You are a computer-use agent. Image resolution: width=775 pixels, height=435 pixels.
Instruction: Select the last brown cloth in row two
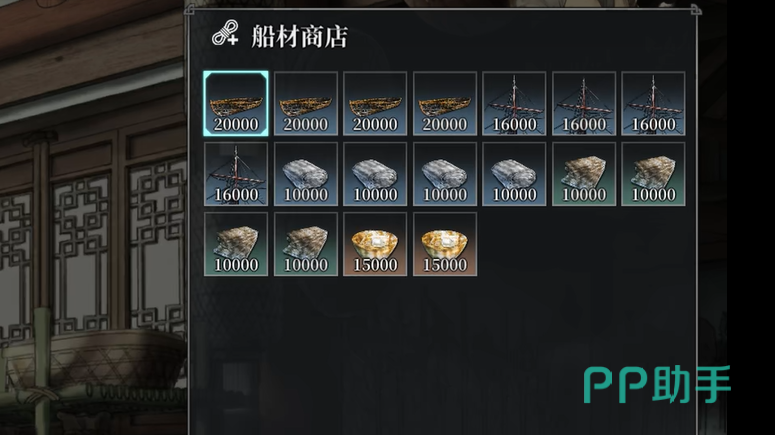point(653,174)
